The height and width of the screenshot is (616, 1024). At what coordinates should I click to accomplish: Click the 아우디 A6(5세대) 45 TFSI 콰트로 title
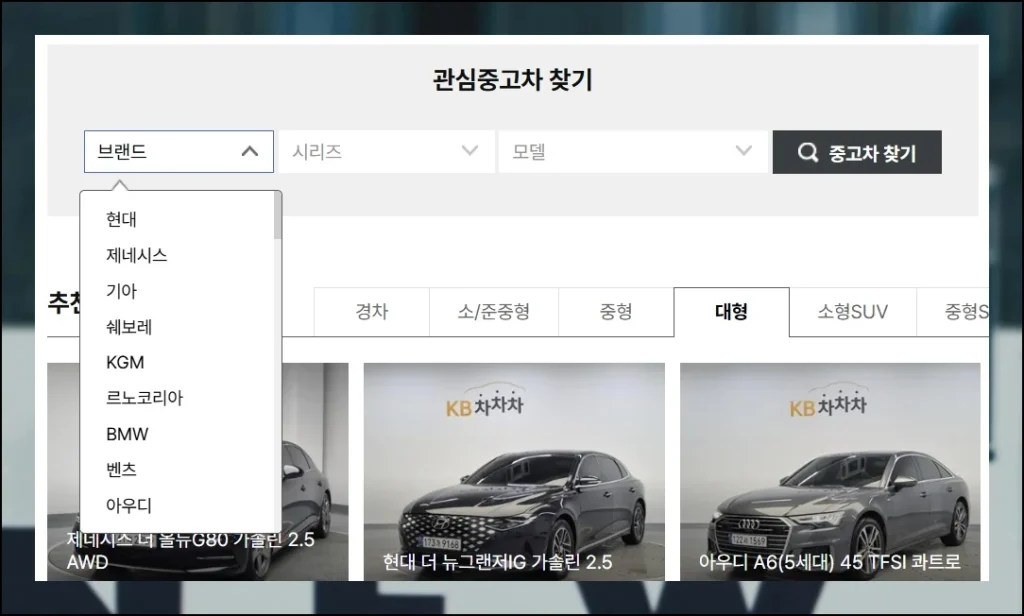pos(829,562)
